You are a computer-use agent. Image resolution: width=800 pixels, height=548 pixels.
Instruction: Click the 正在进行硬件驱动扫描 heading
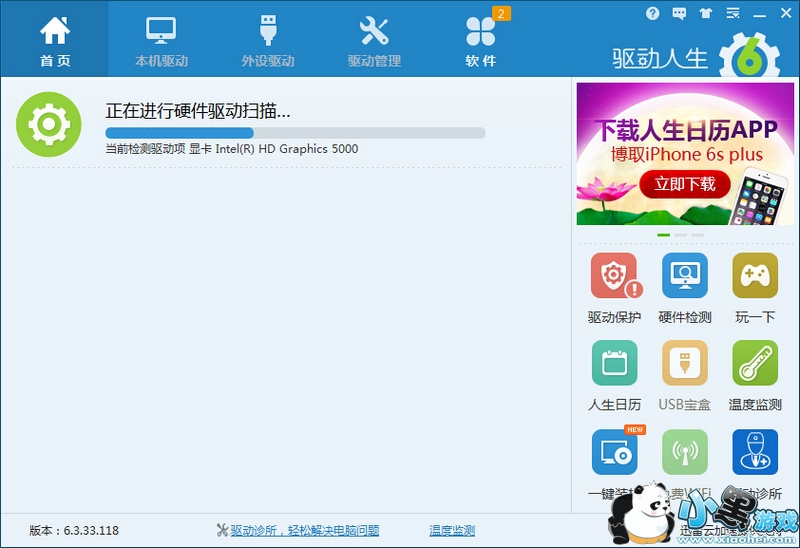tap(198, 111)
